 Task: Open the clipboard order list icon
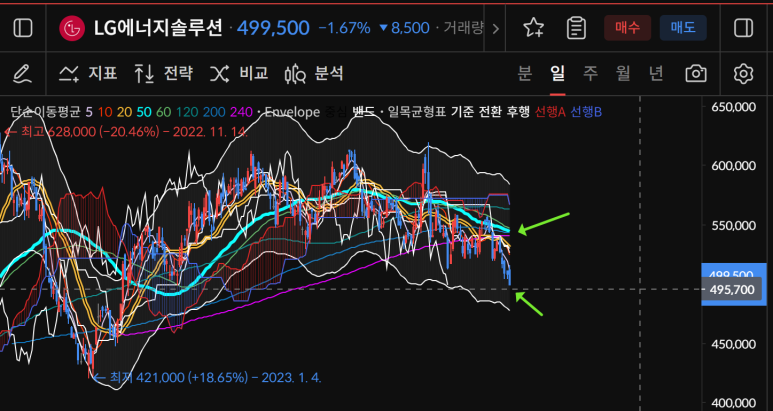[x=576, y=28]
